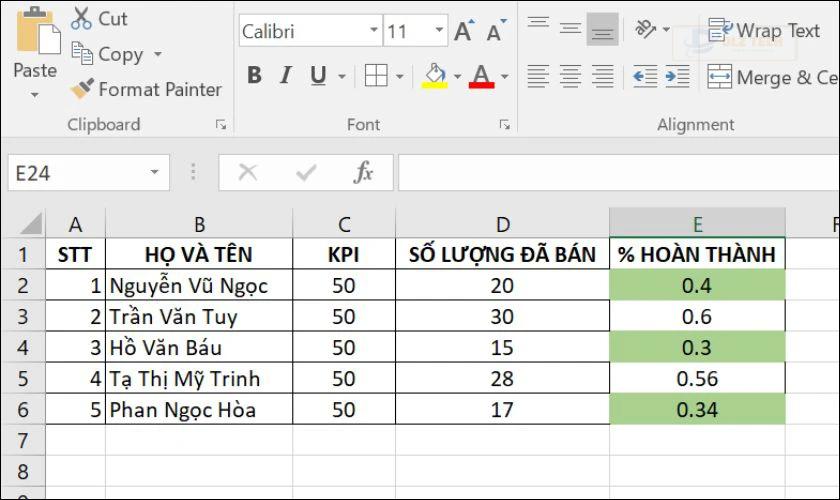Align text right
This screenshot has height=500, width=840.
pyautogui.click(x=603, y=77)
